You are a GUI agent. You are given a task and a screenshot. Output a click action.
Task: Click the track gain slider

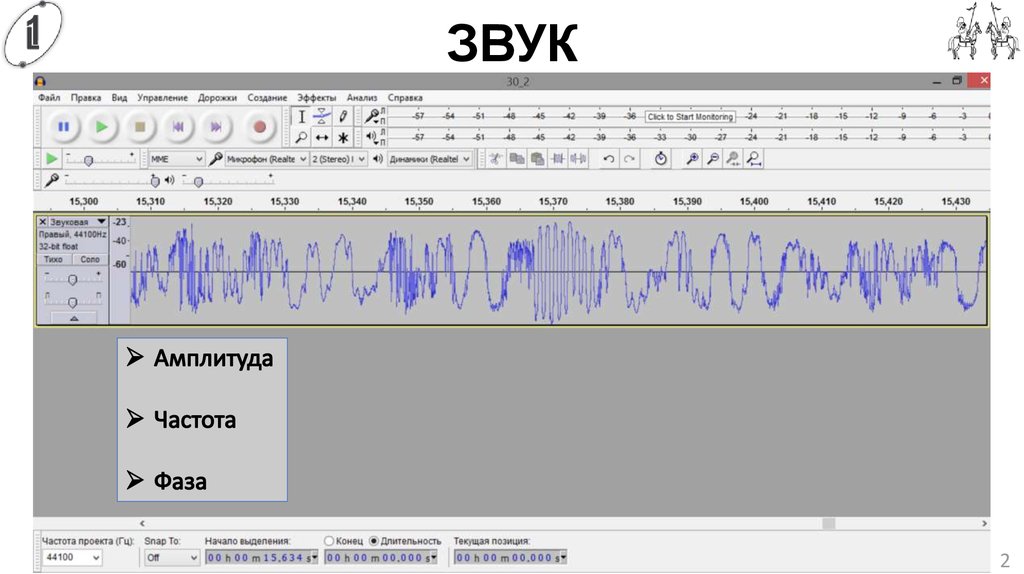point(72,279)
